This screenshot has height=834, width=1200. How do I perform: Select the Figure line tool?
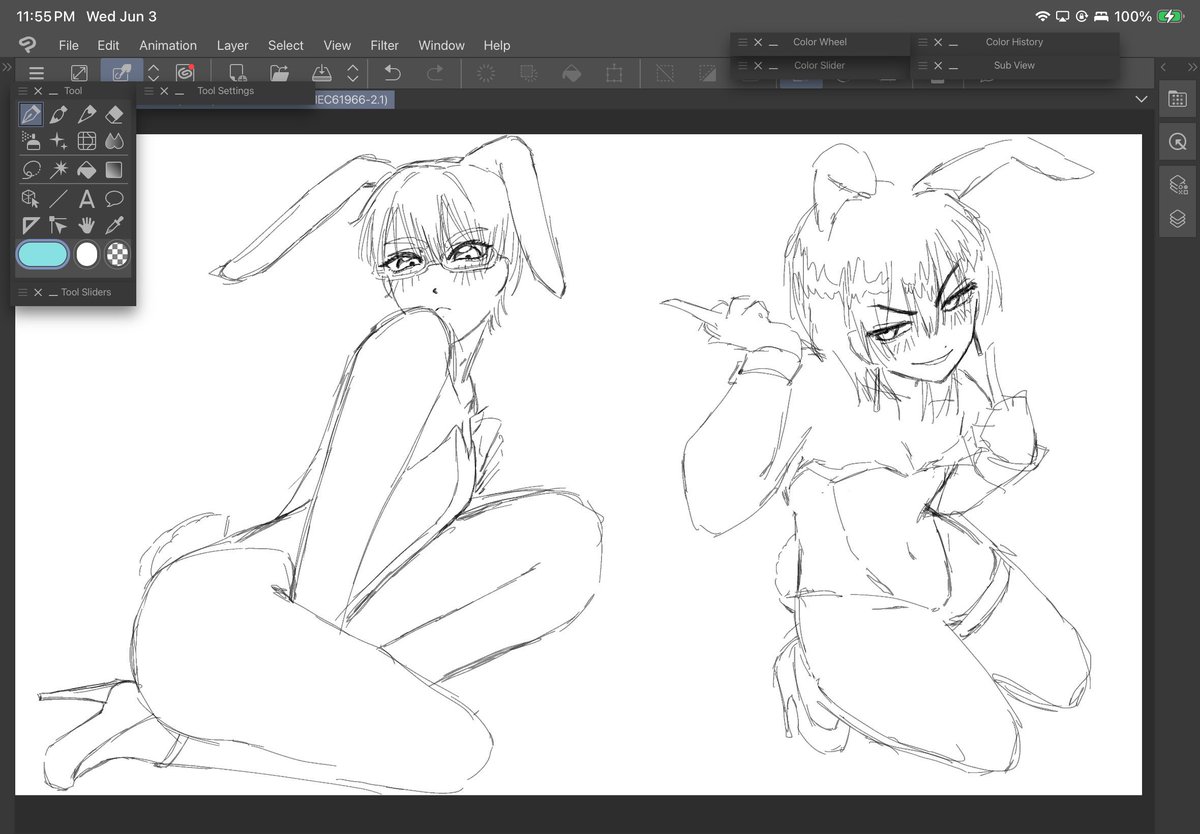[x=59, y=198]
